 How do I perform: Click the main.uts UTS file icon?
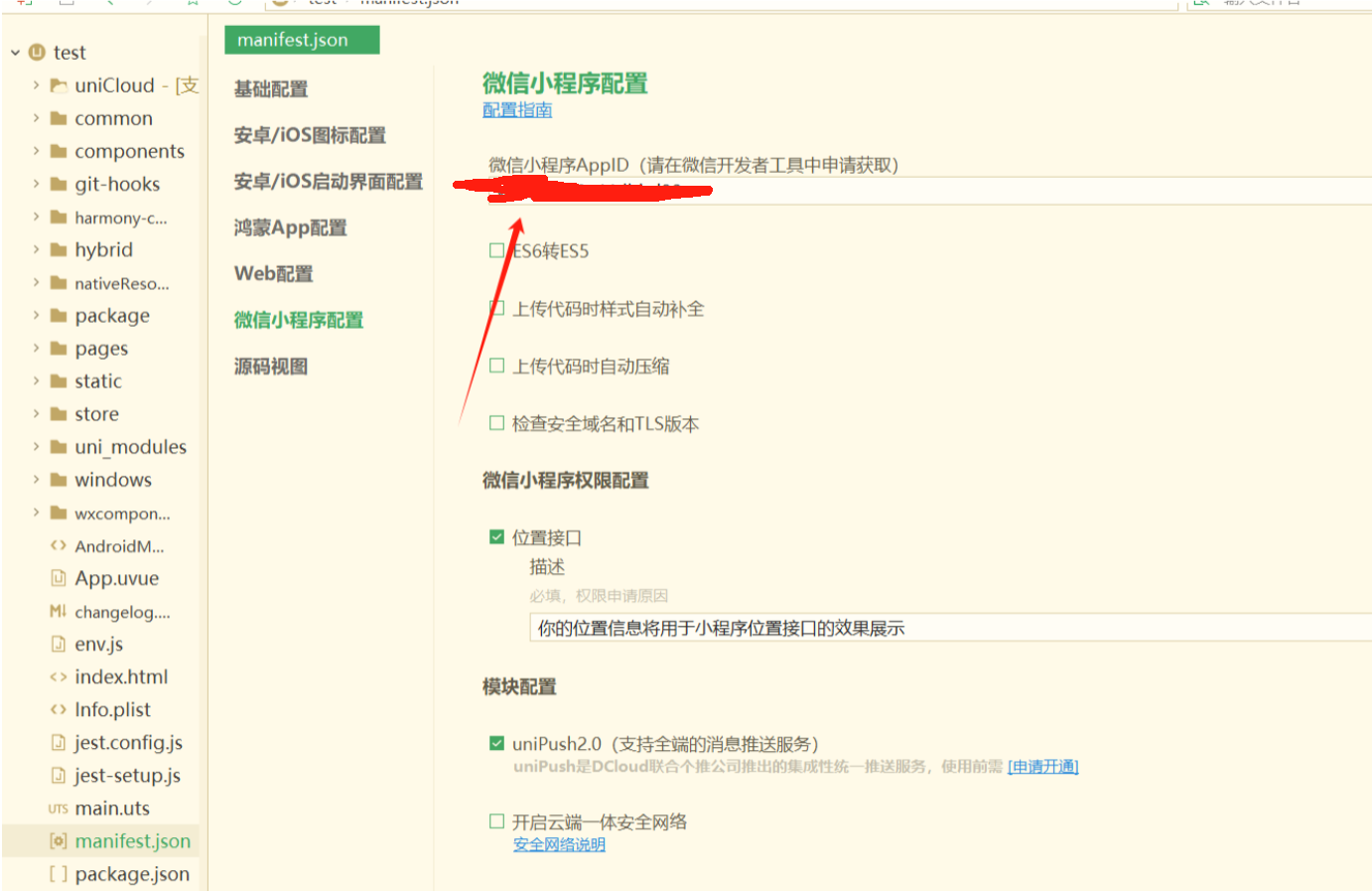pos(59,809)
